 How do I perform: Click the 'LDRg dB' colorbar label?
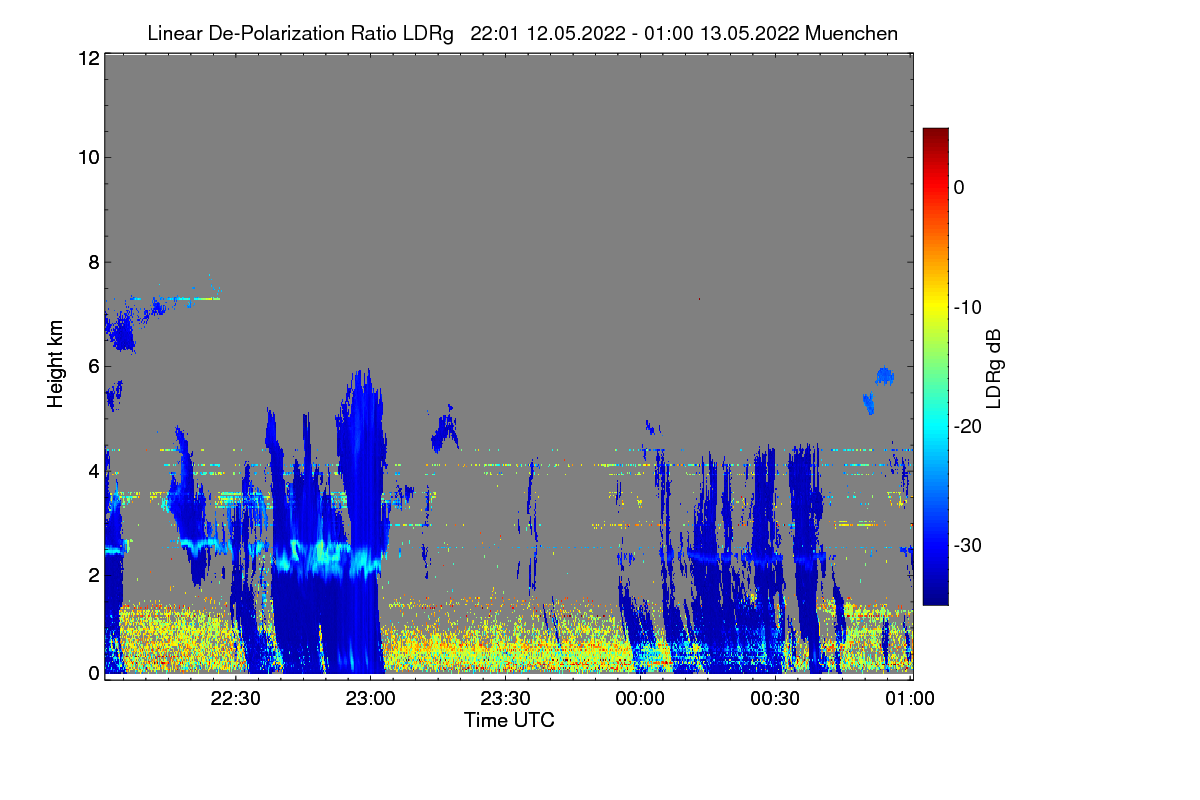point(993,368)
